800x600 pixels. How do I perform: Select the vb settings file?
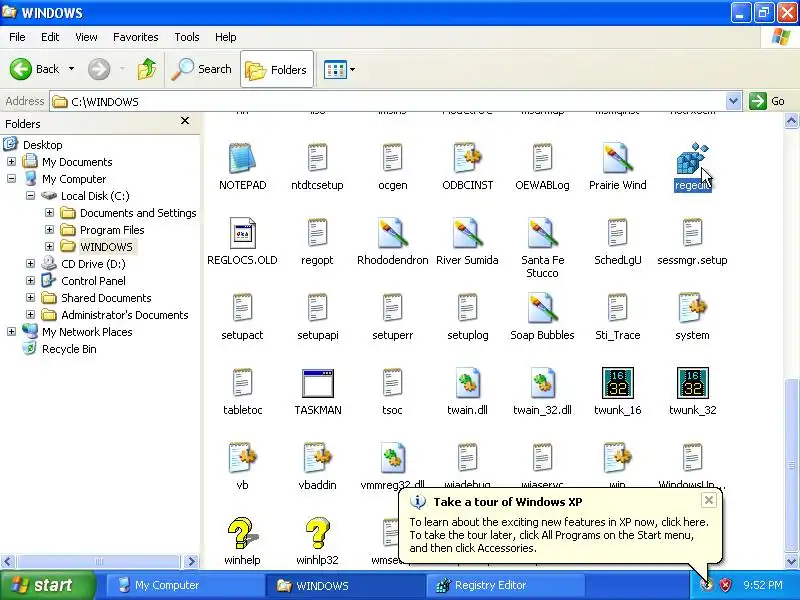(x=242, y=458)
